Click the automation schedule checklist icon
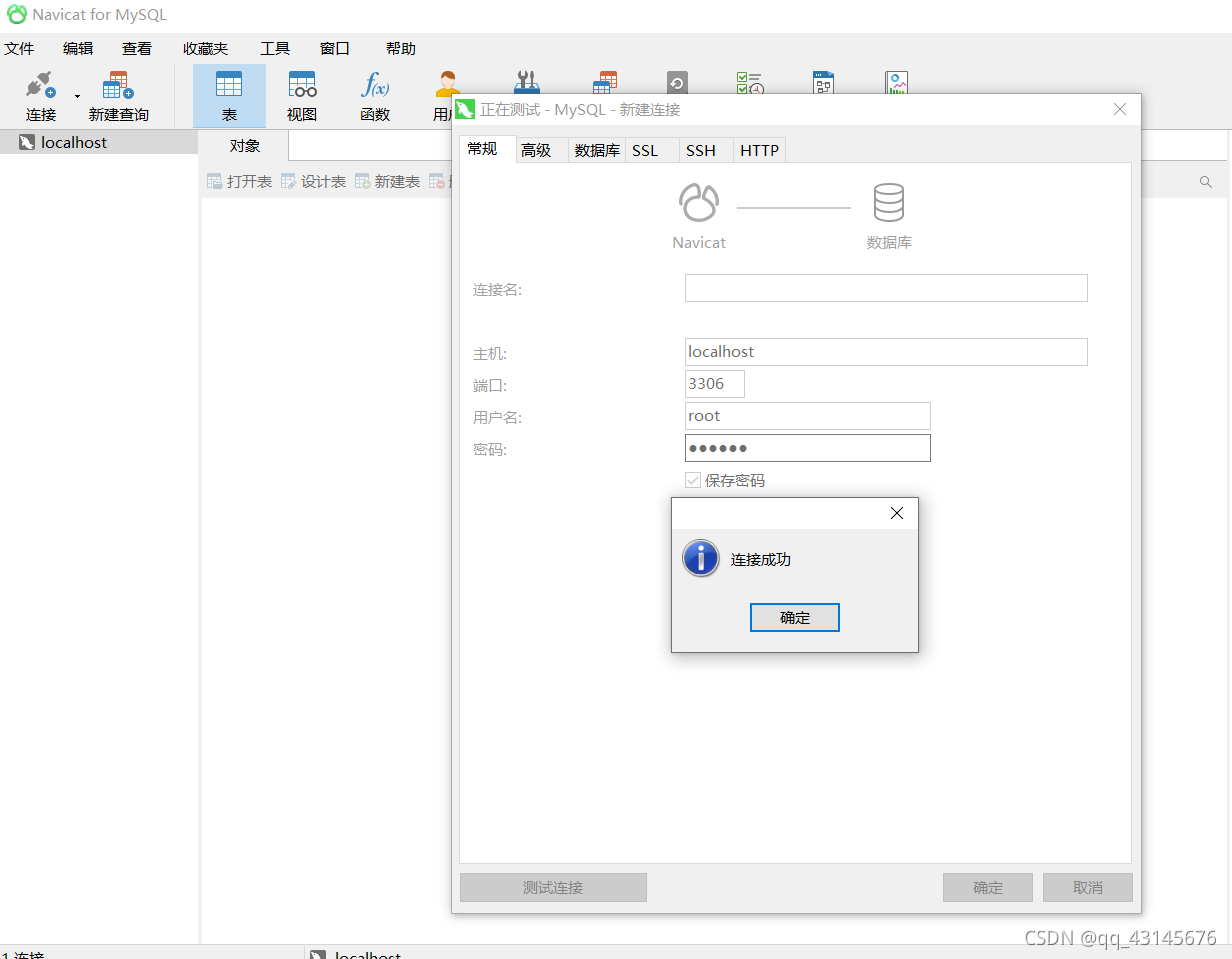 click(x=750, y=83)
